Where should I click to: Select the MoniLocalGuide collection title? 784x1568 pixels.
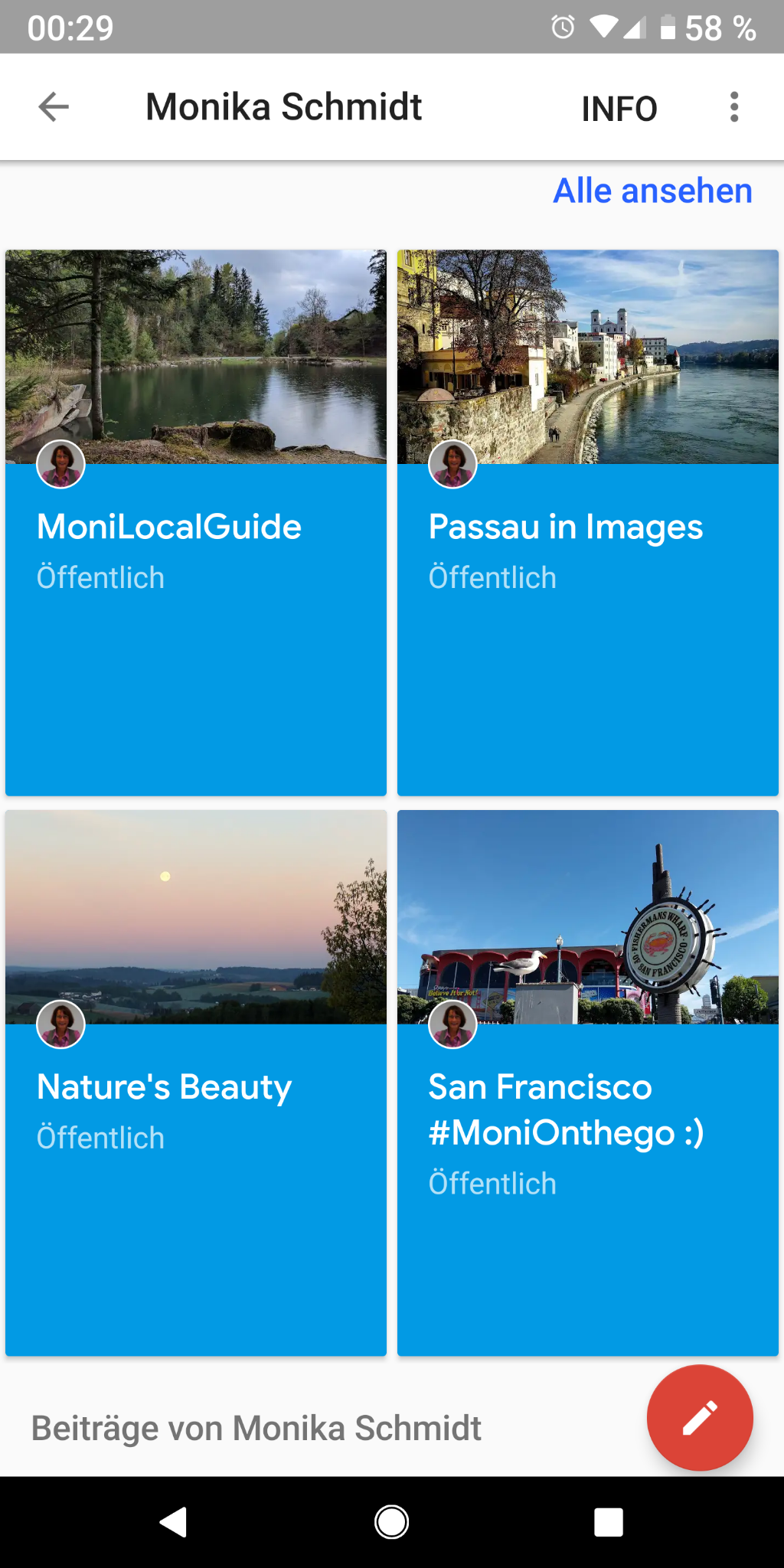[169, 527]
